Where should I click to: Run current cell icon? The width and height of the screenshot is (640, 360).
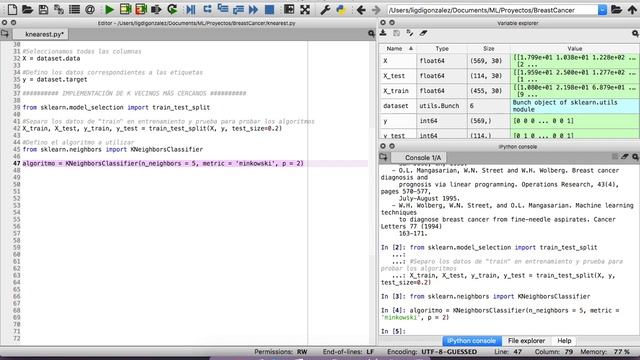click(x=125, y=9)
